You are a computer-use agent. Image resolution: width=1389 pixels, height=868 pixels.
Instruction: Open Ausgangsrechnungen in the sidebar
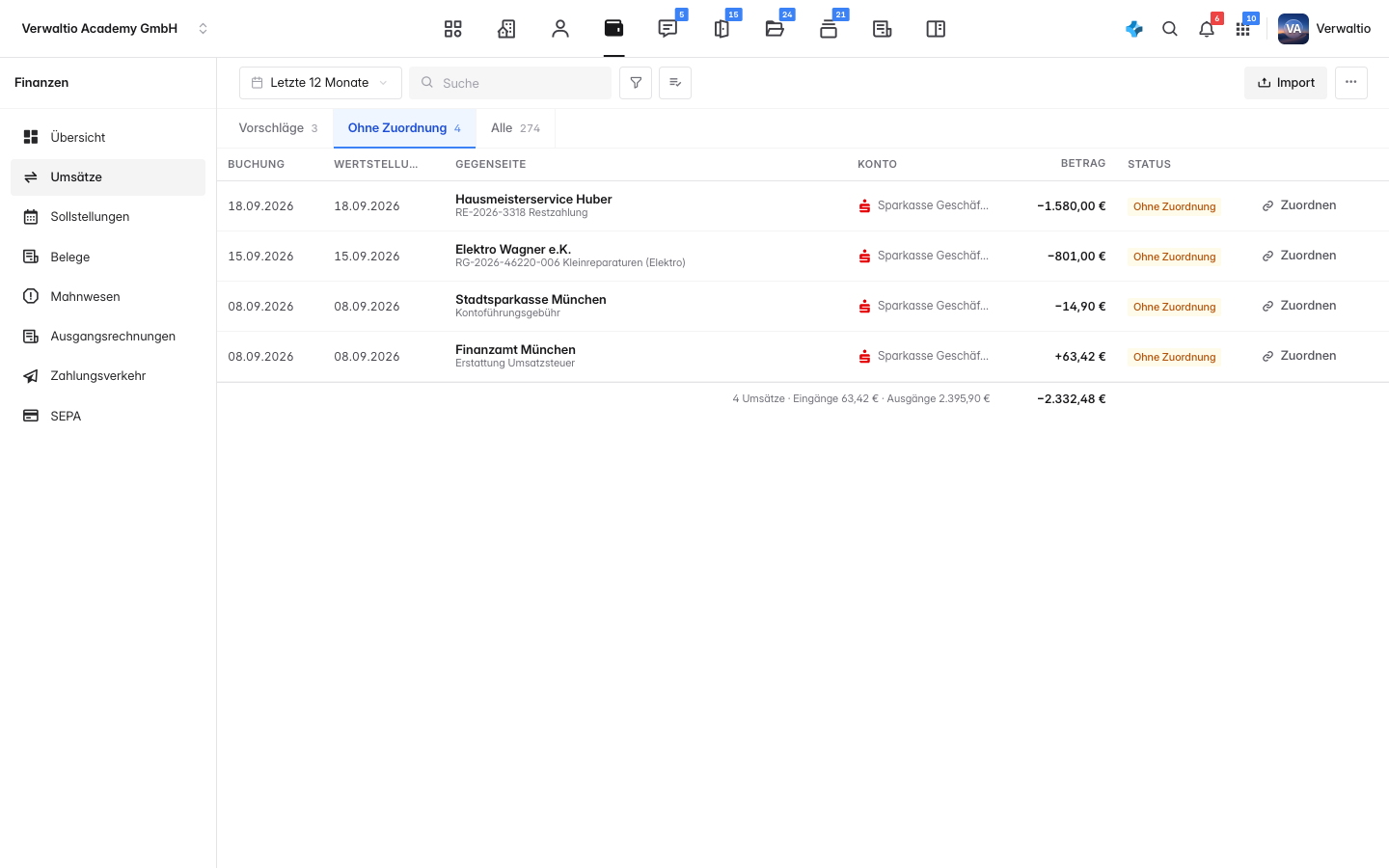click(x=108, y=337)
